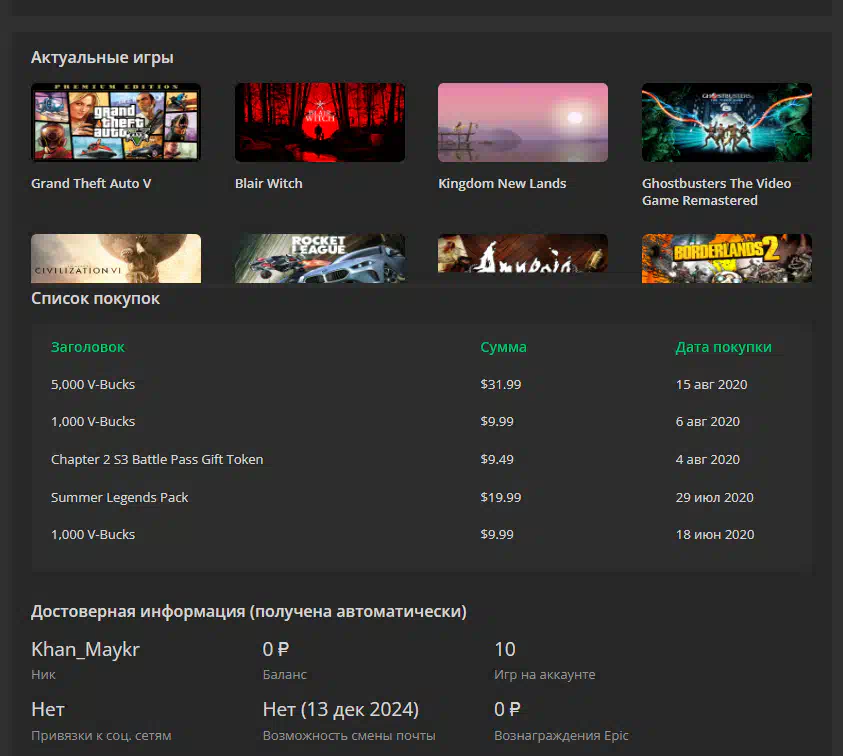Open the Borderlands 2 cover thumbnail
The image size is (843, 756).
(x=727, y=258)
